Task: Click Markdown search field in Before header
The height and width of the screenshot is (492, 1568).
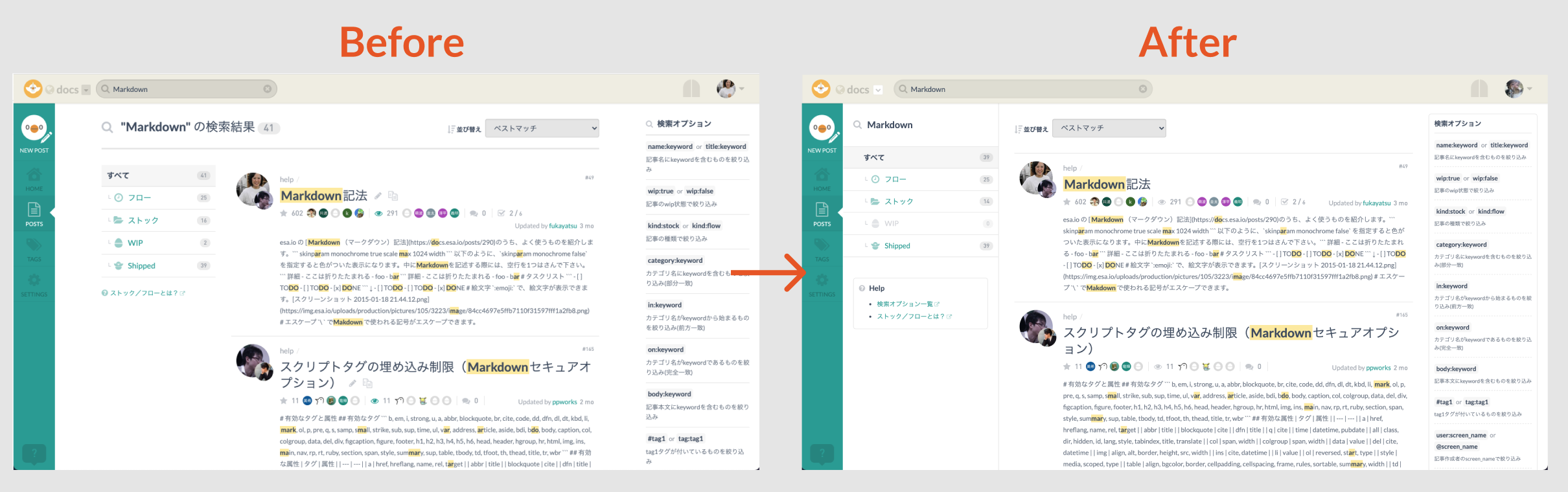Action: coord(187,89)
